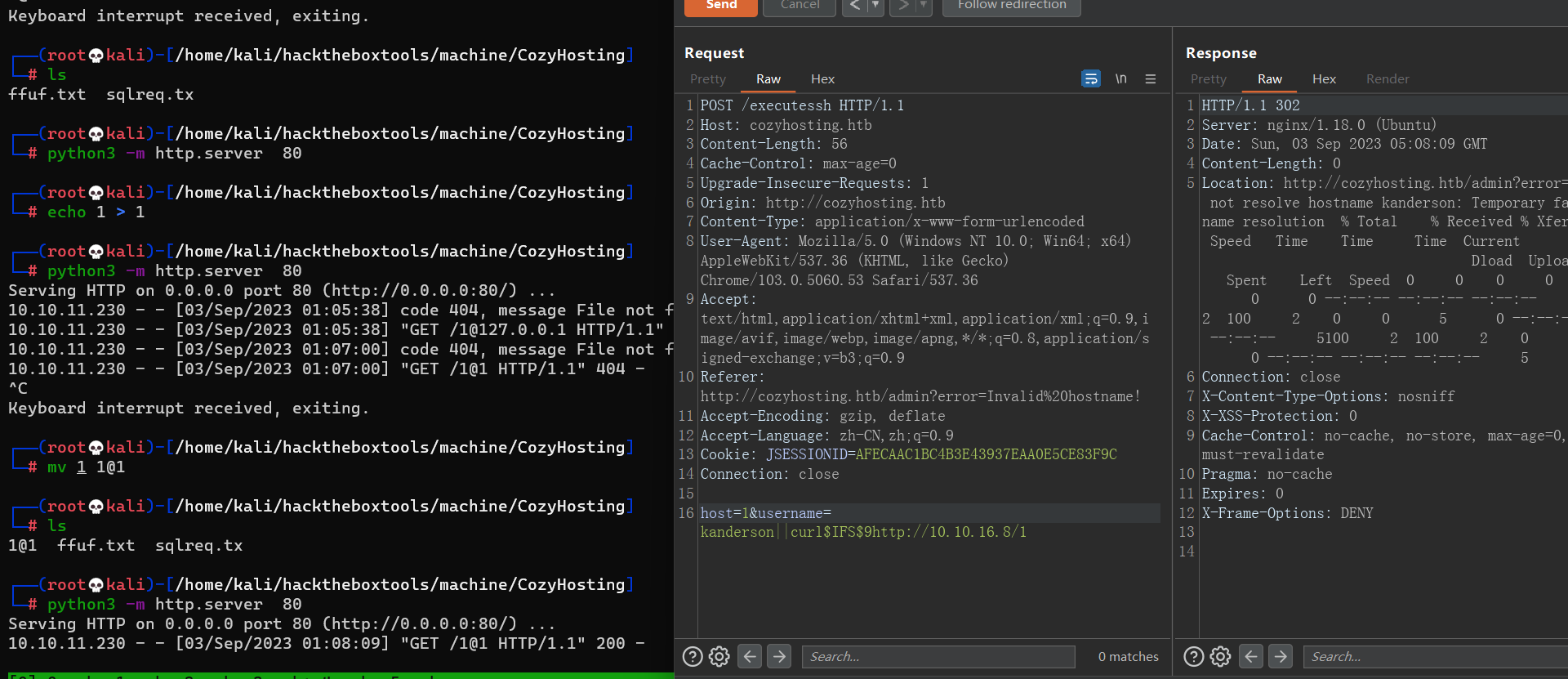Click the '0 matches' search count
The height and width of the screenshot is (679, 1568).
[x=1128, y=657]
